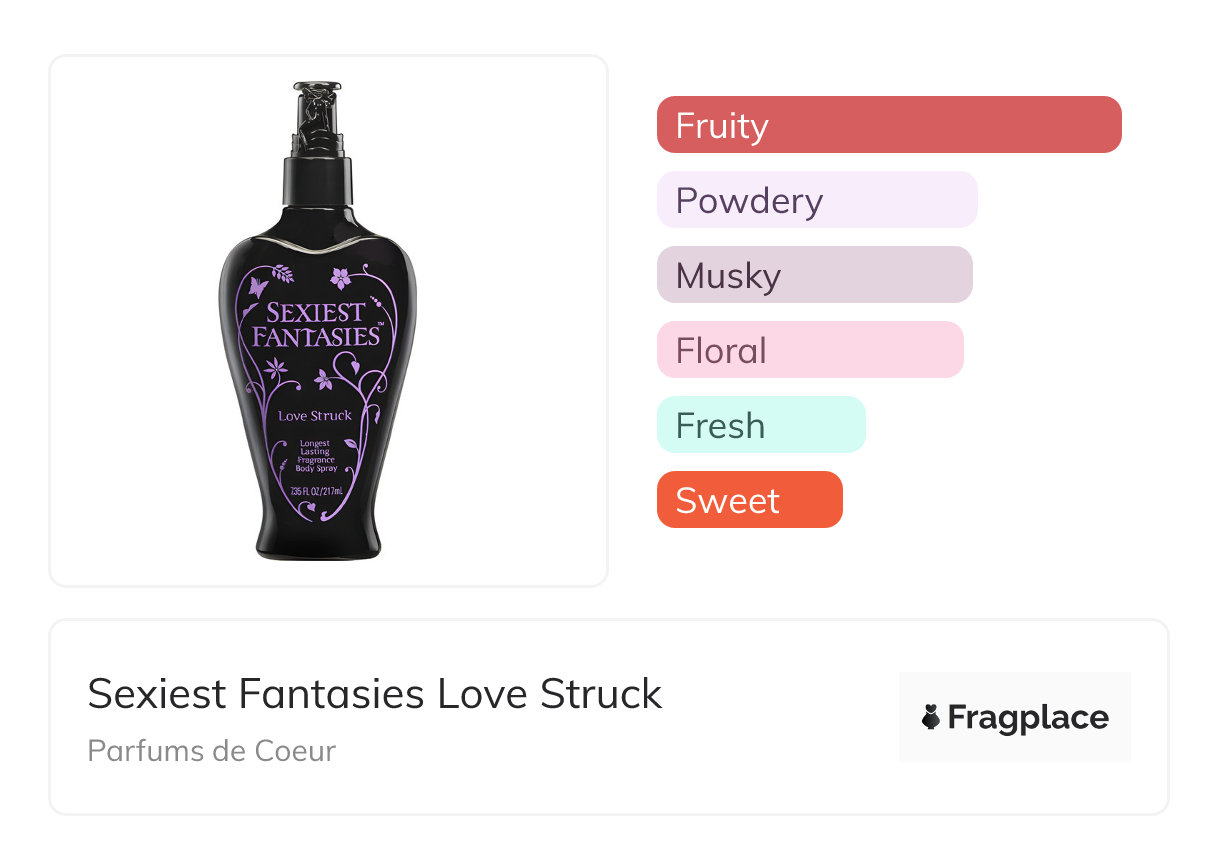This screenshot has height=864, width=1218.
Task: Choose the Musky accord bar
Action: 814,275
